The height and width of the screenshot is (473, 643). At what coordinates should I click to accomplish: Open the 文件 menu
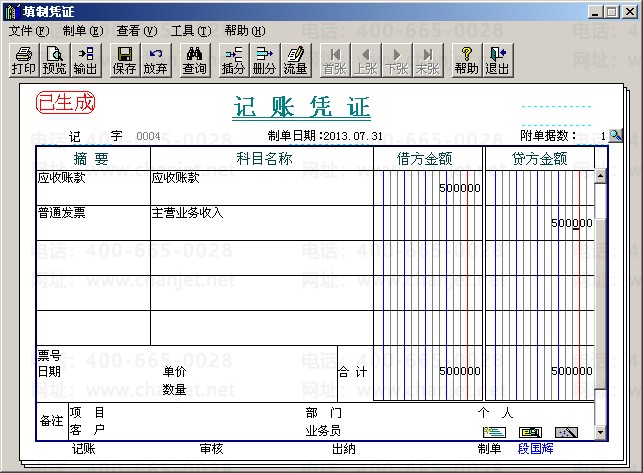29,31
